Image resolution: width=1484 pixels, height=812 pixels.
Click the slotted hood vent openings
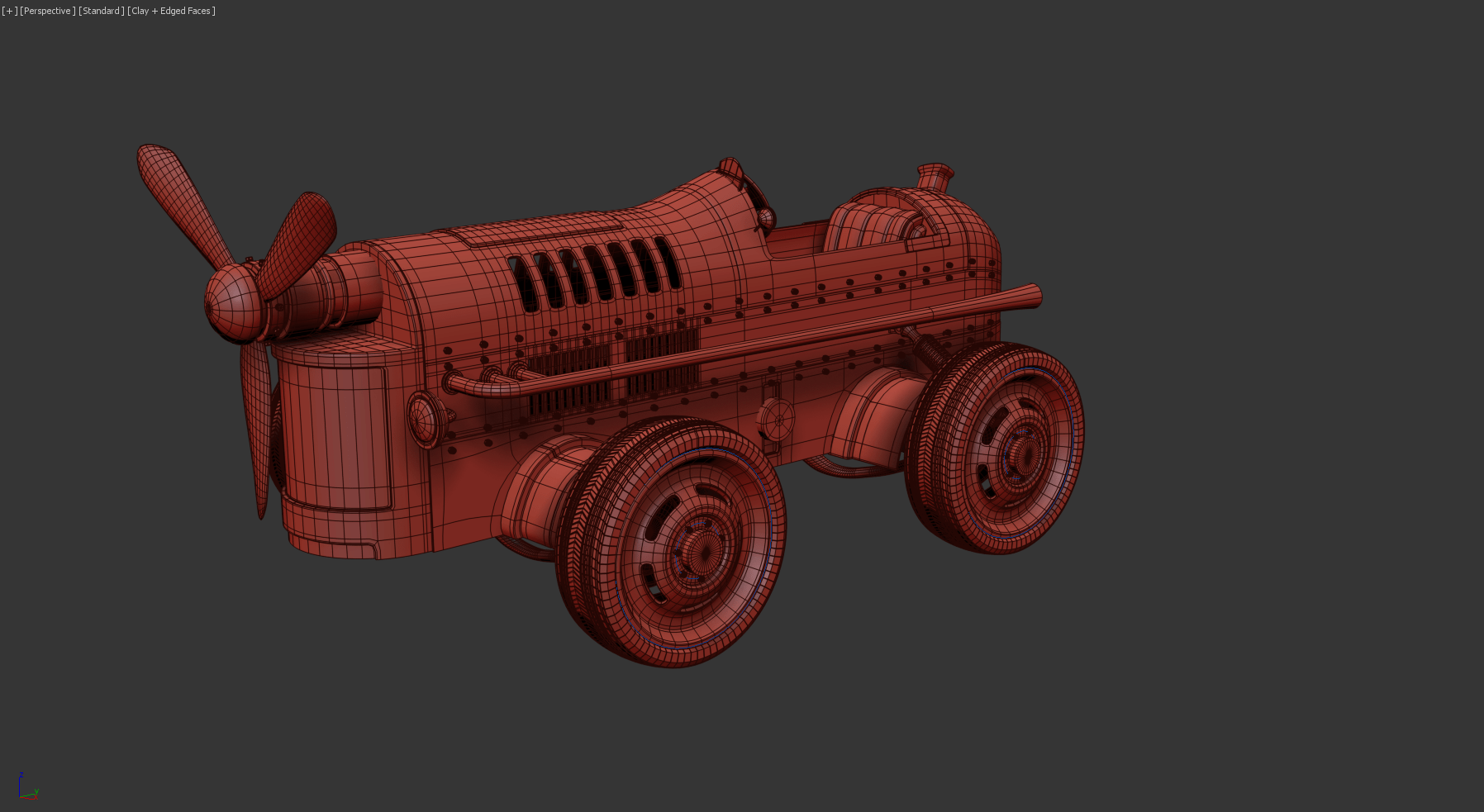coord(595,273)
